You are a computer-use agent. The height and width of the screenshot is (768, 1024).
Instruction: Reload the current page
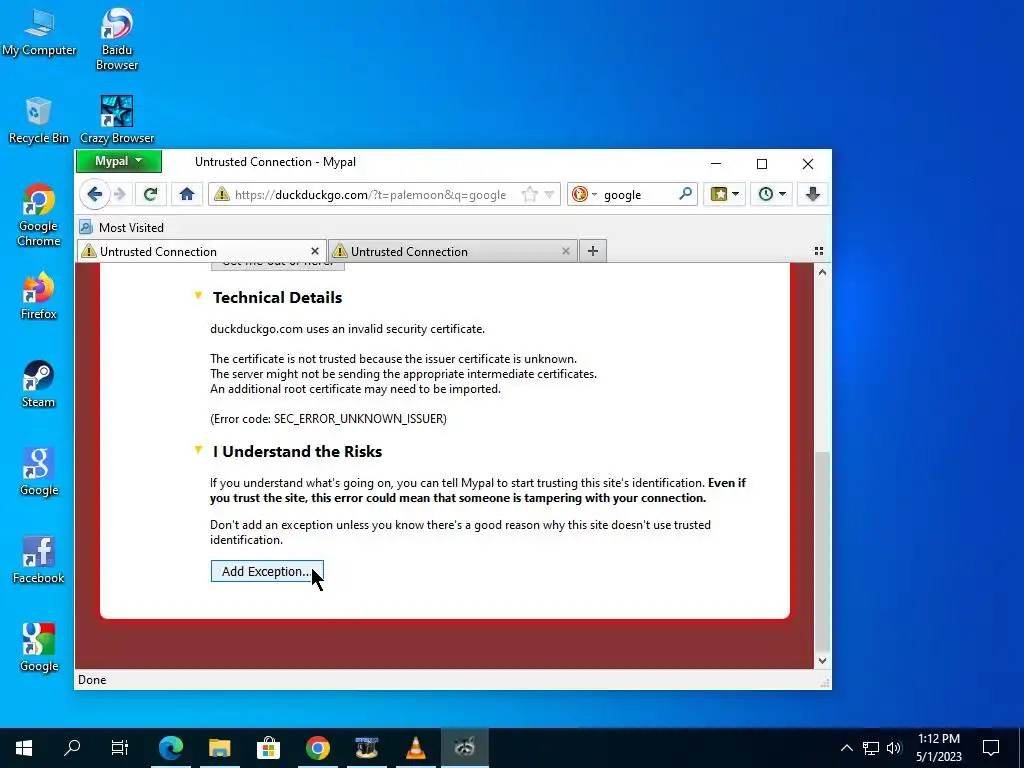pos(150,194)
